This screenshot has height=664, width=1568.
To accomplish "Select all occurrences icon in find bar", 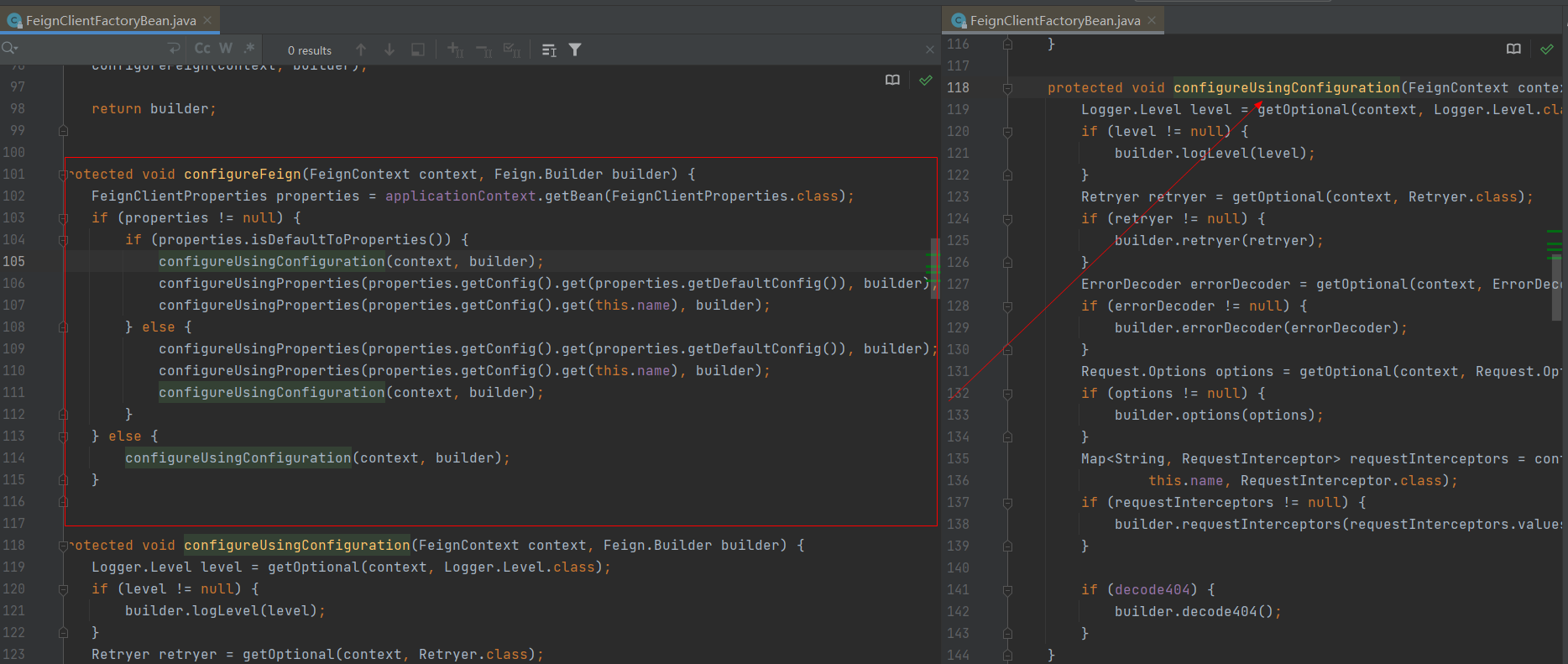I will (512, 50).
